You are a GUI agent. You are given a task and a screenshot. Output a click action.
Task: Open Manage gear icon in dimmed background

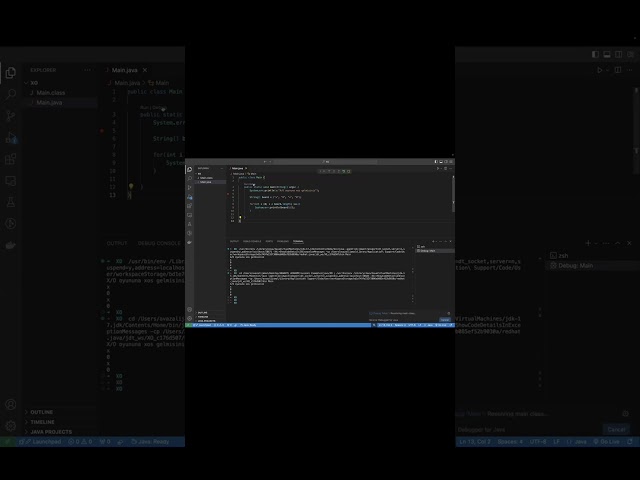(11, 426)
